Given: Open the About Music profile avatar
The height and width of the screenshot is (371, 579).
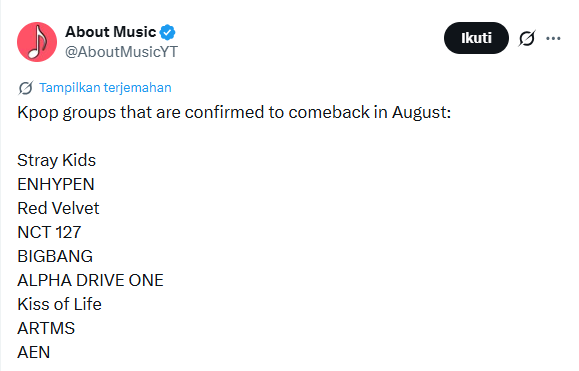Looking at the screenshot, I should pos(37,42).
